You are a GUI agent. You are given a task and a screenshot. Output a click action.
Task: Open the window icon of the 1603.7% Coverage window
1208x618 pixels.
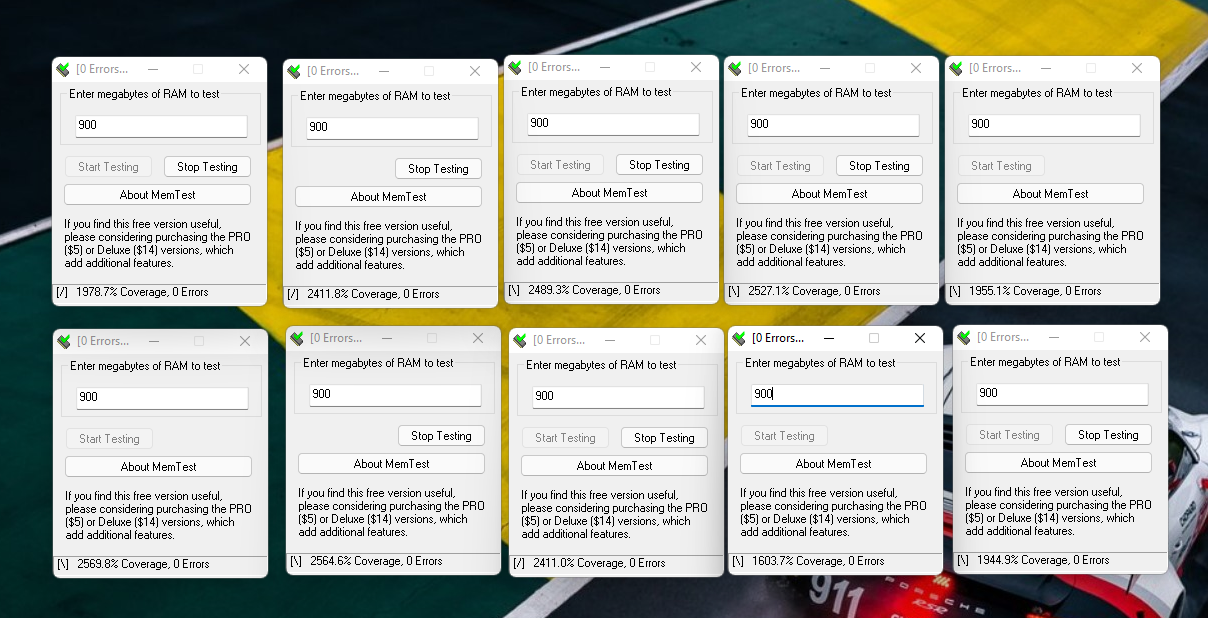[740, 339]
